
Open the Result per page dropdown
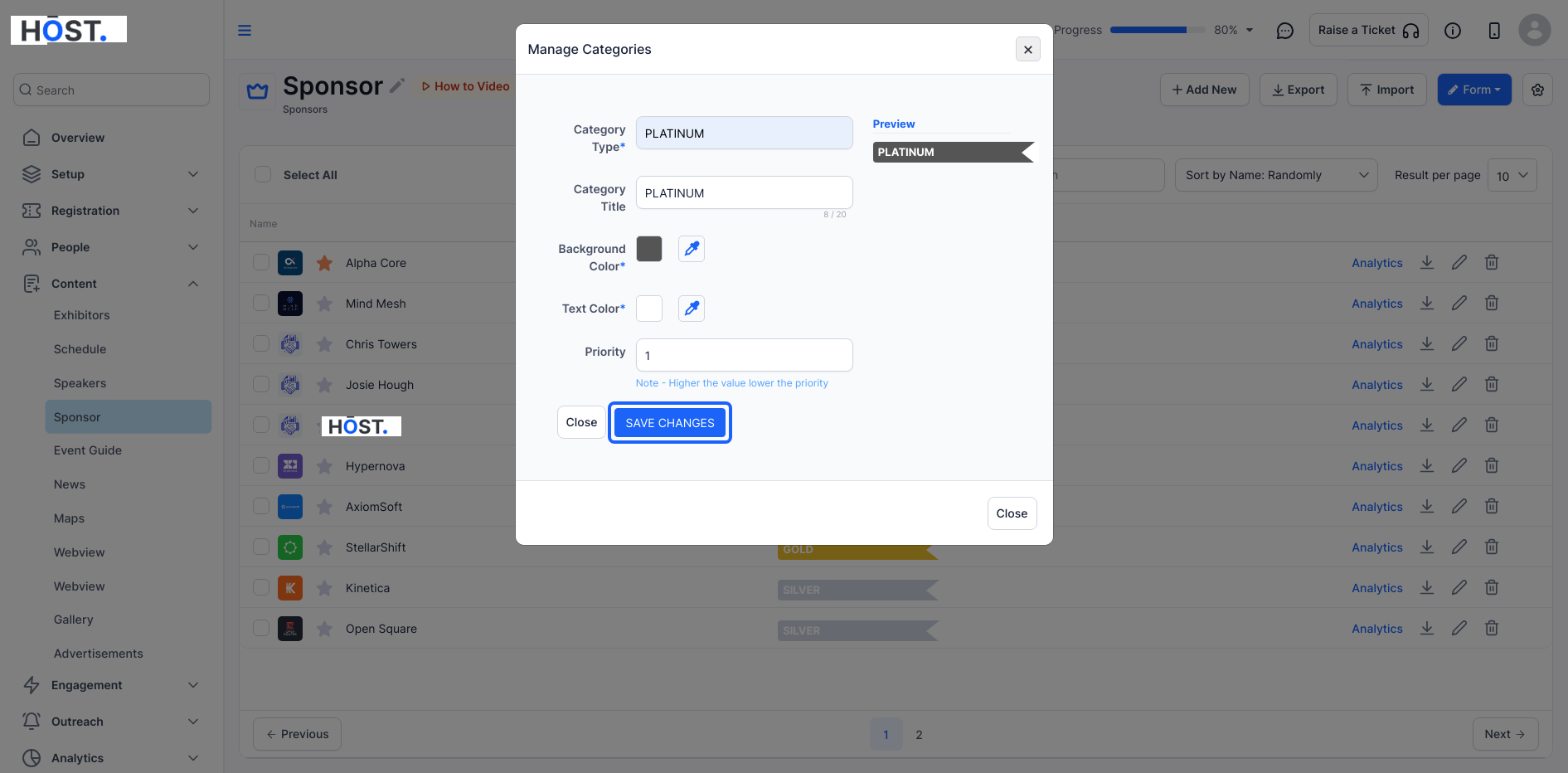[x=1512, y=175]
